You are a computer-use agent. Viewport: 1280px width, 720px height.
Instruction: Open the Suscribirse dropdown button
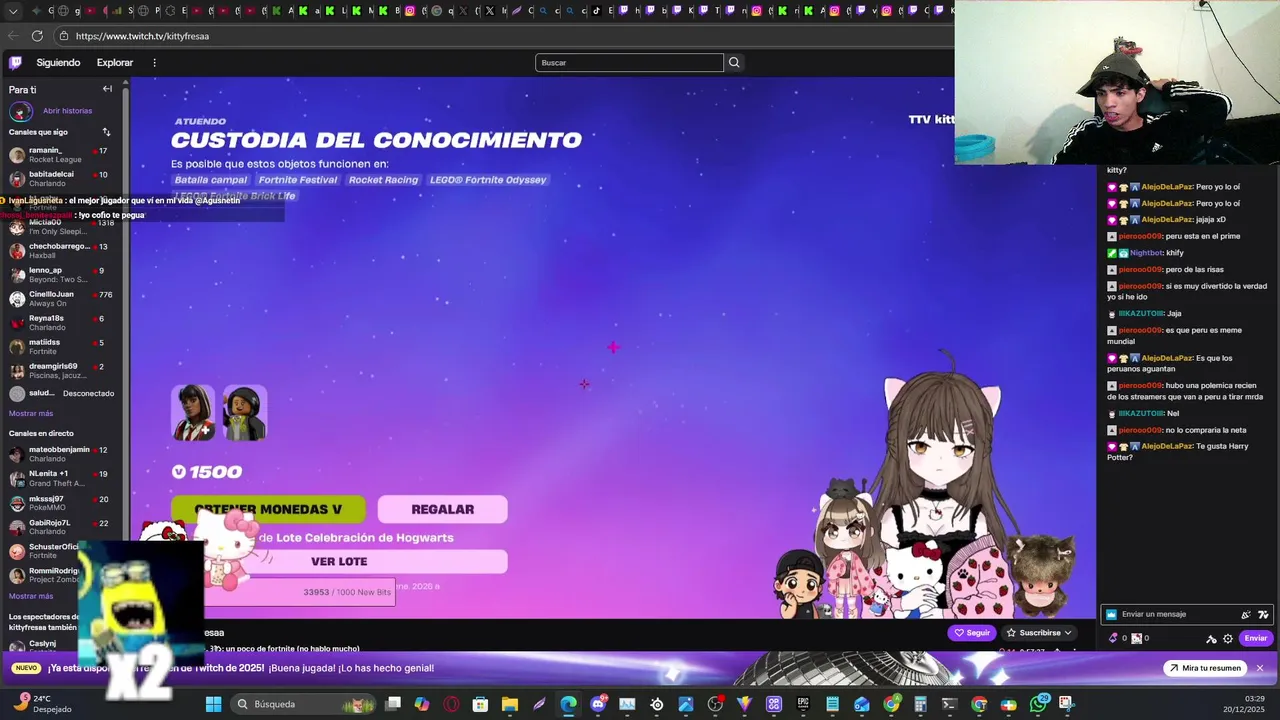[1040, 632]
